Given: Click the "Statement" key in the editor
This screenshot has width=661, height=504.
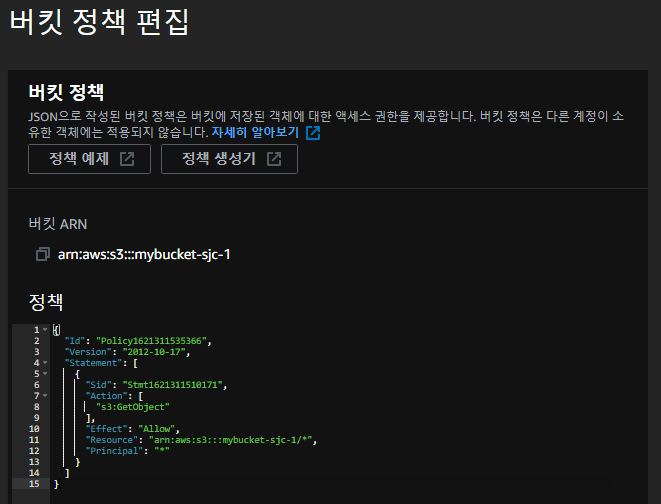Looking at the screenshot, I should (x=93, y=362).
